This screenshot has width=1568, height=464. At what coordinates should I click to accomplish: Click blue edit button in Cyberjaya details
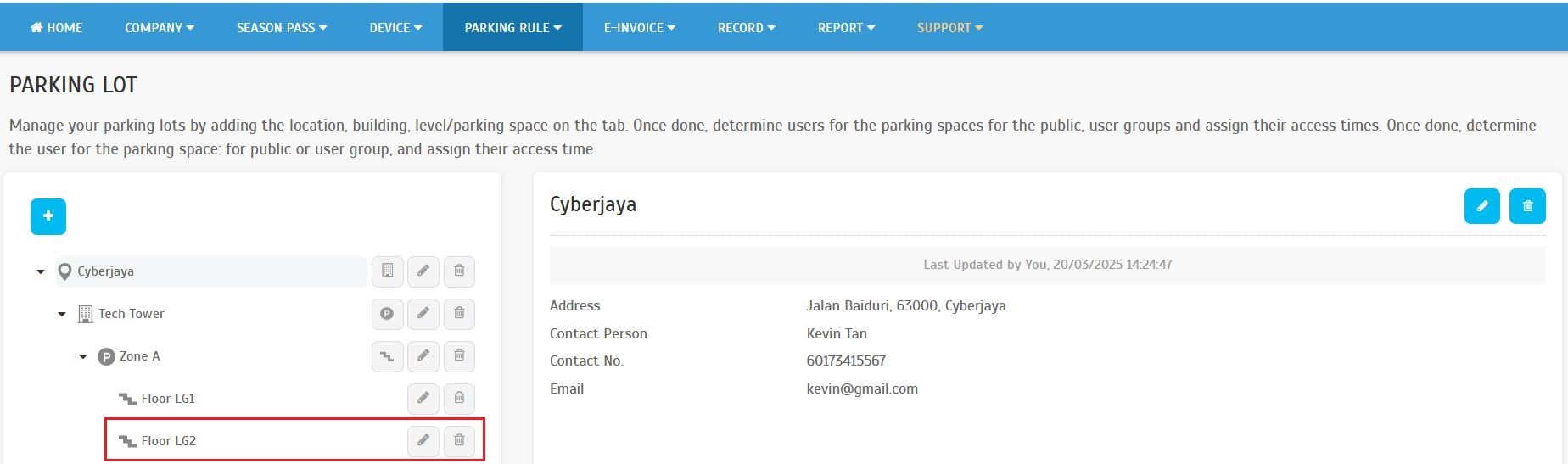pyautogui.click(x=1481, y=206)
